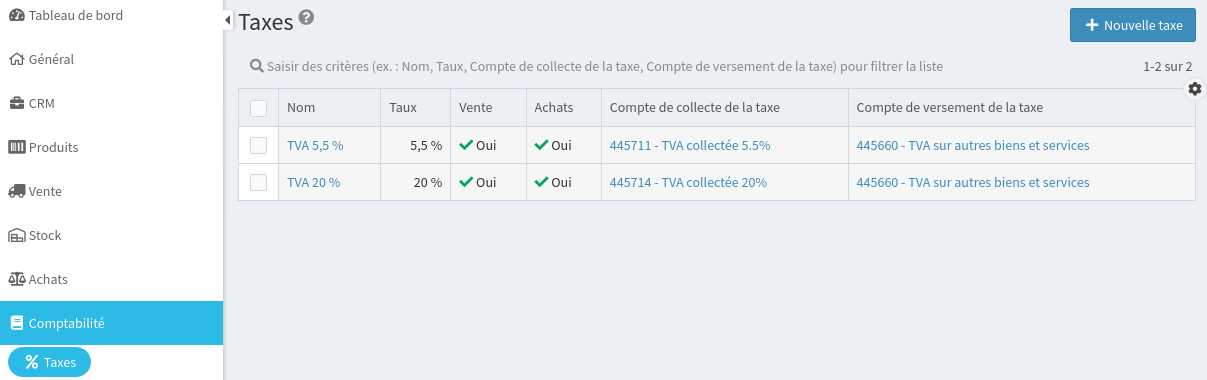
Task: Open CRM briefcase icon in sidebar
Action: (16, 103)
